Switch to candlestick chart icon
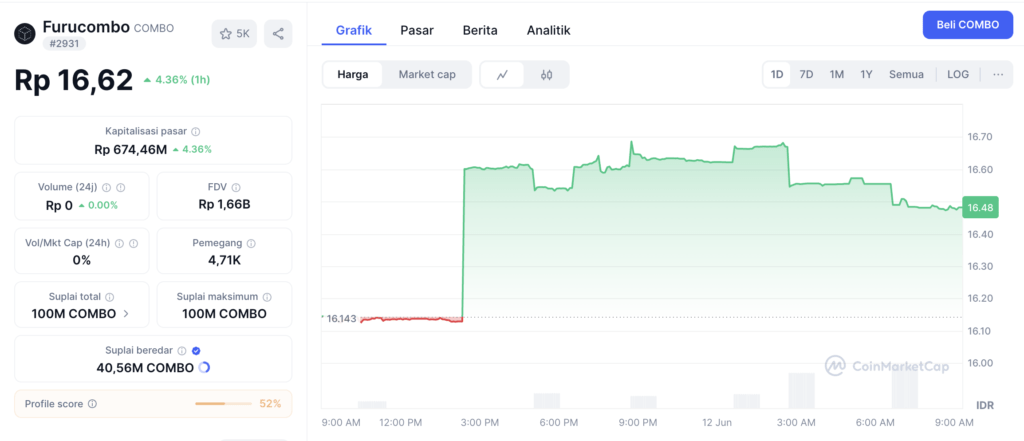 (x=547, y=74)
